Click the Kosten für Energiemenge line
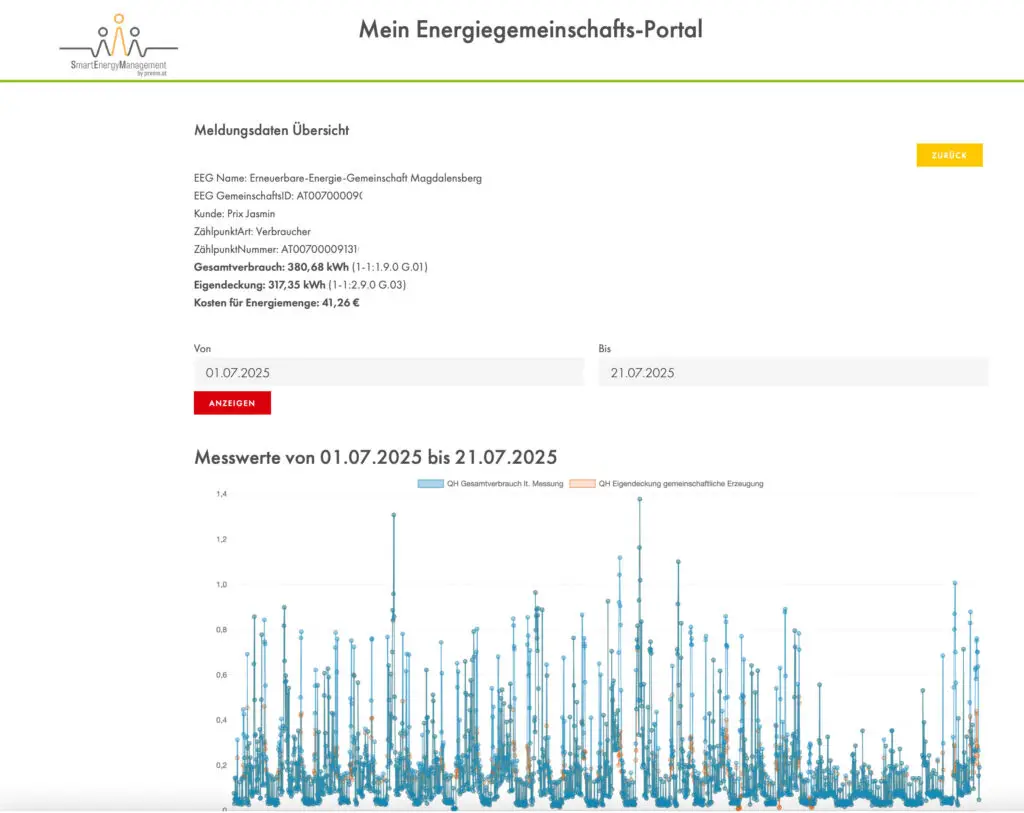 [x=276, y=303]
